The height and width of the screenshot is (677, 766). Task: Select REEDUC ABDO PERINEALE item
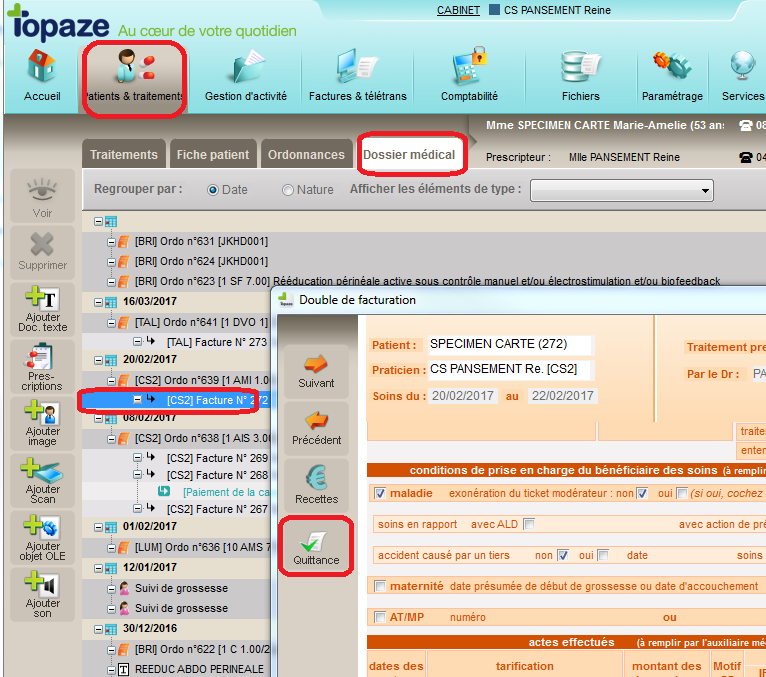[x=199, y=669]
